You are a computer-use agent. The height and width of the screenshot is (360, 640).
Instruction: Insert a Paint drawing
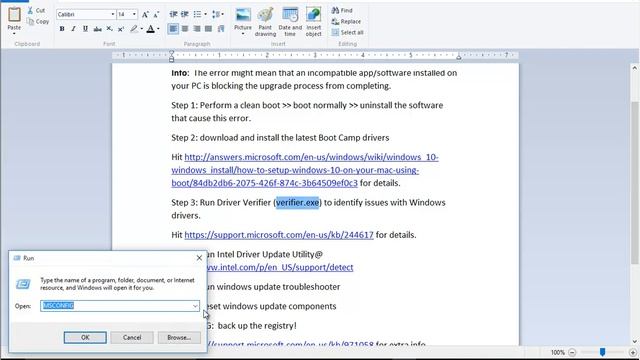(265, 22)
